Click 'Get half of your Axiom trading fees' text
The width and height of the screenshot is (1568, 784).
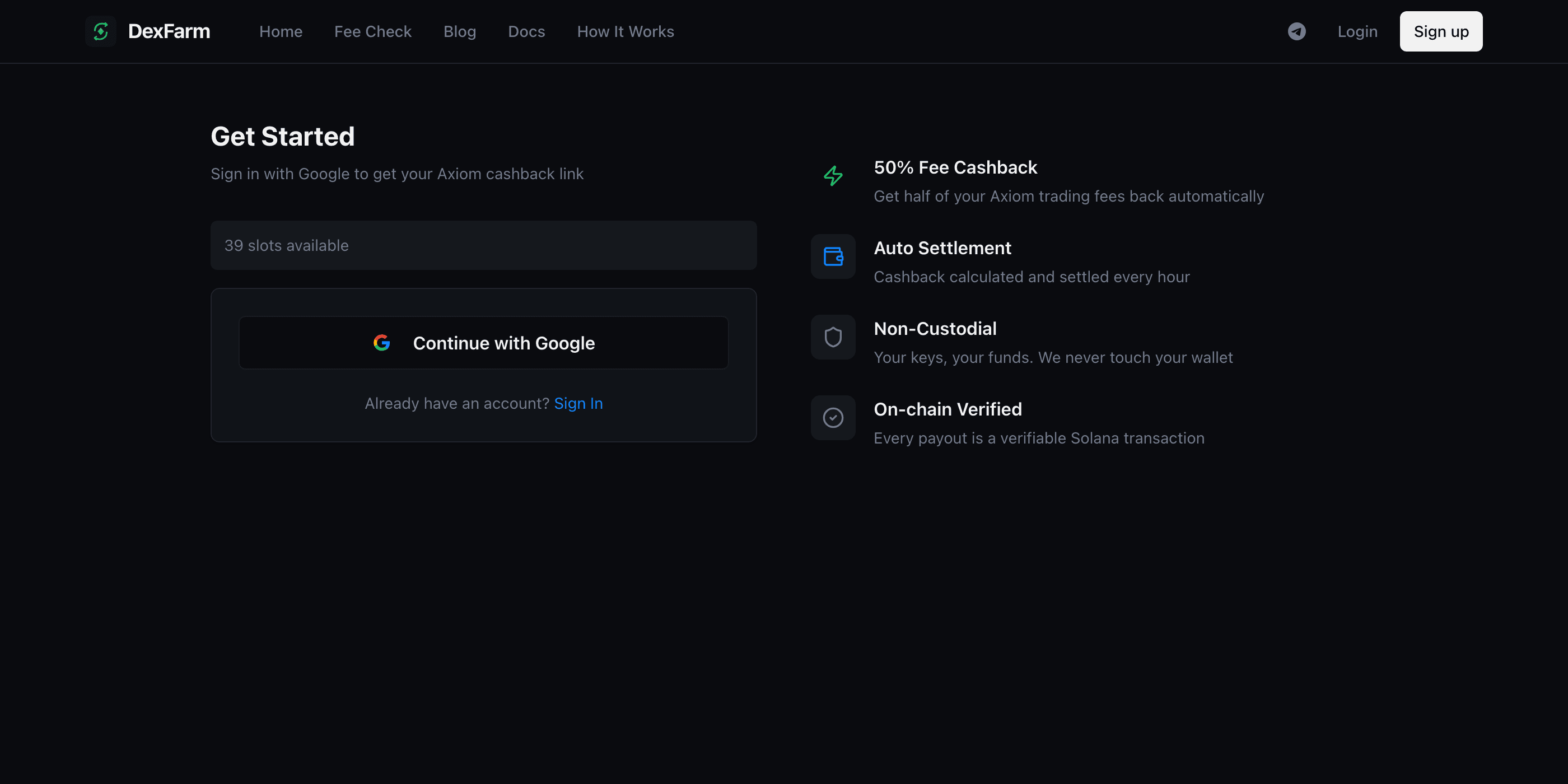tap(1069, 197)
